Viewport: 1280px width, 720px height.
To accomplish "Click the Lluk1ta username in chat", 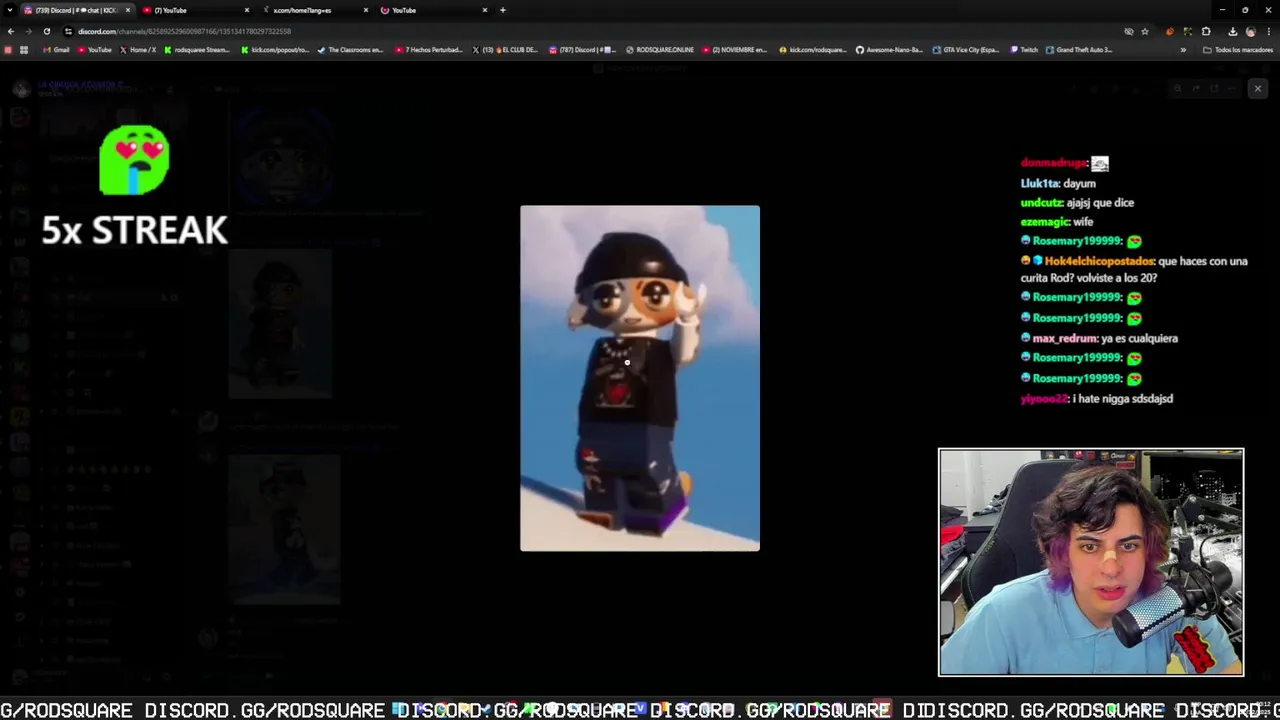I will click(x=1039, y=183).
